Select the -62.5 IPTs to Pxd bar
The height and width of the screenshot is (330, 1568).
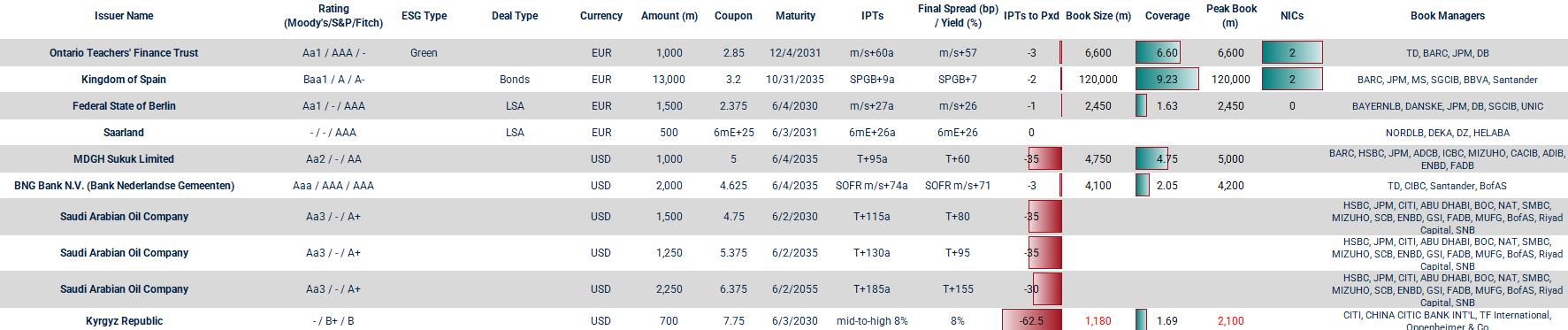[1031, 320]
